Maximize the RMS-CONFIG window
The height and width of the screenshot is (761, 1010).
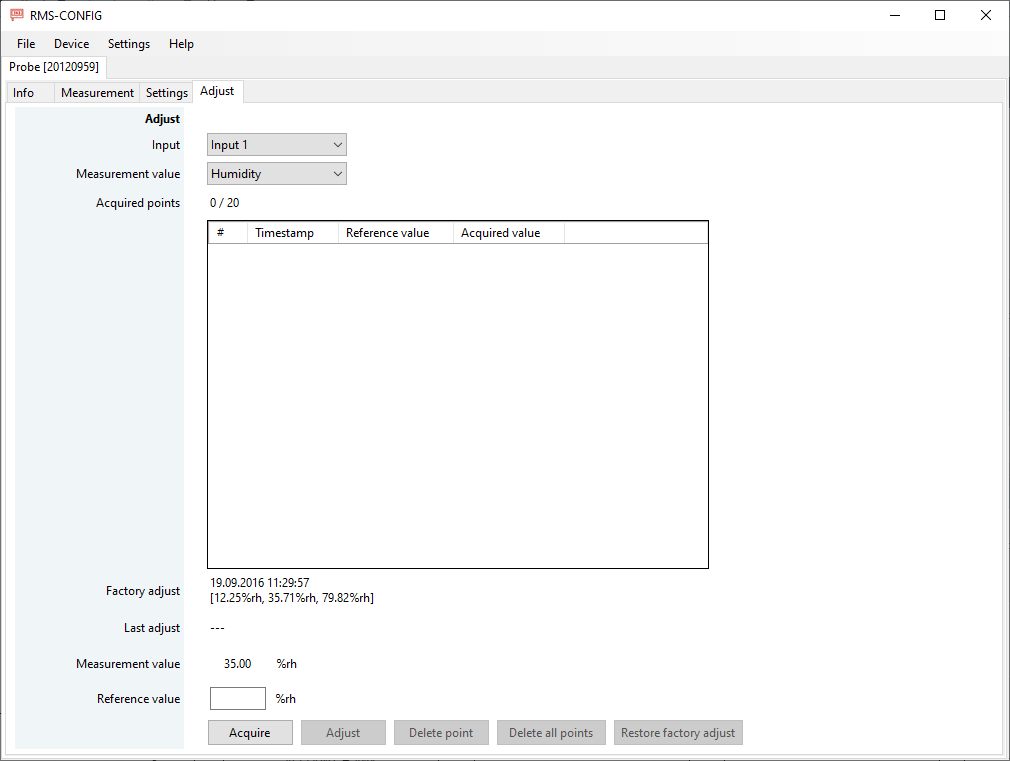(940, 15)
